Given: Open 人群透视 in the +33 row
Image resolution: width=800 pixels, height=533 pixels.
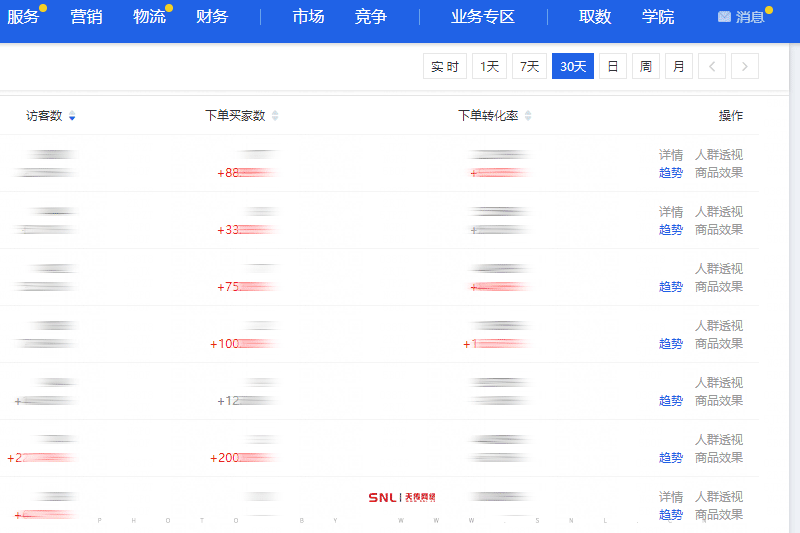Looking at the screenshot, I should pyautogui.click(x=719, y=212).
